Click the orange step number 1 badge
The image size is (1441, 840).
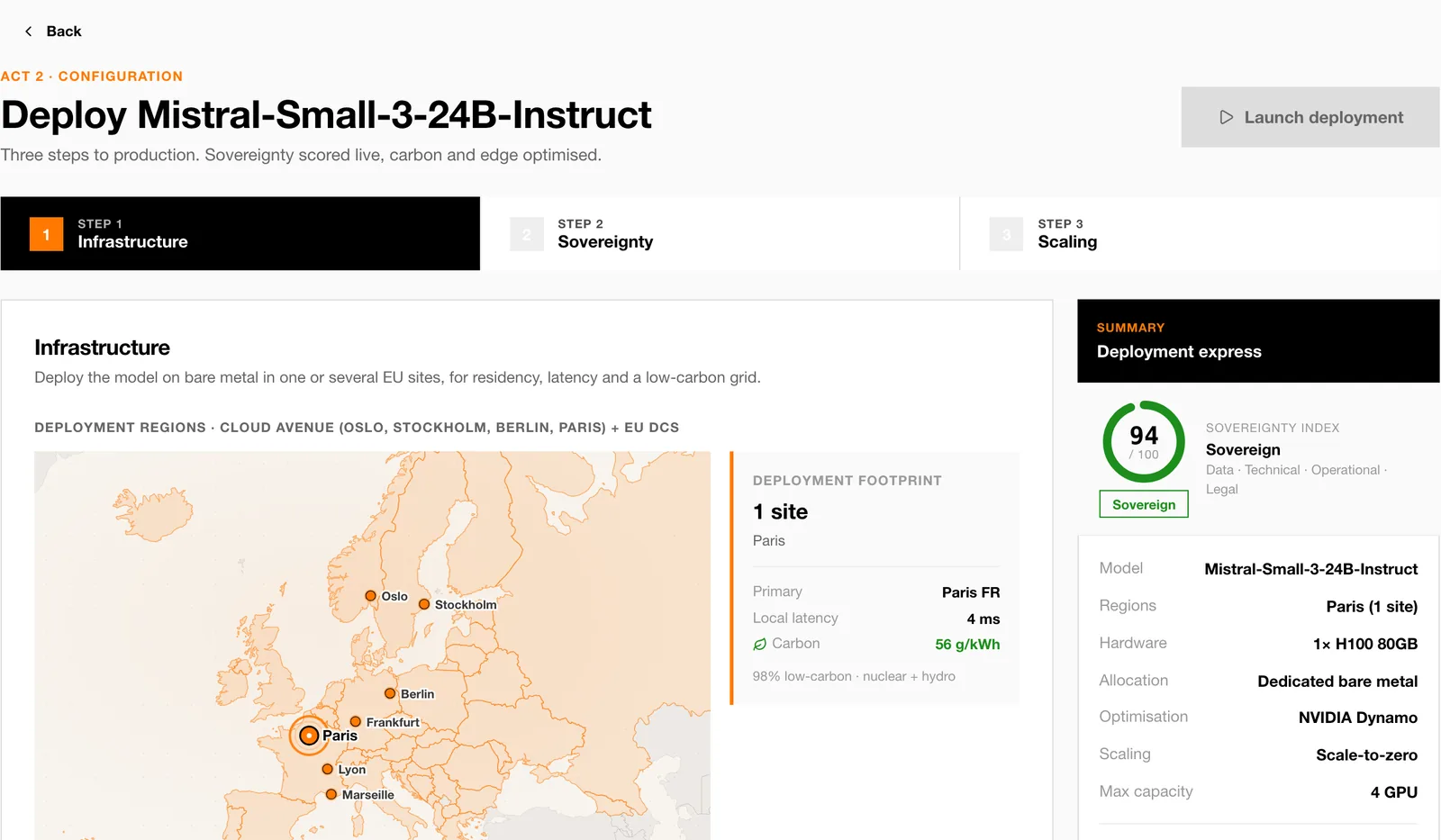pyautogui.click(x=47, y=234)
